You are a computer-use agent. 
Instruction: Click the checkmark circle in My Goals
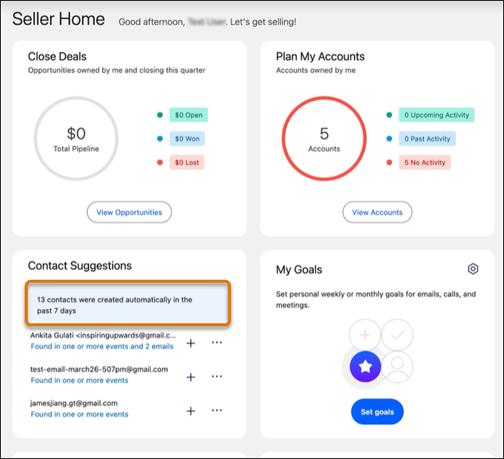(397, 334)
